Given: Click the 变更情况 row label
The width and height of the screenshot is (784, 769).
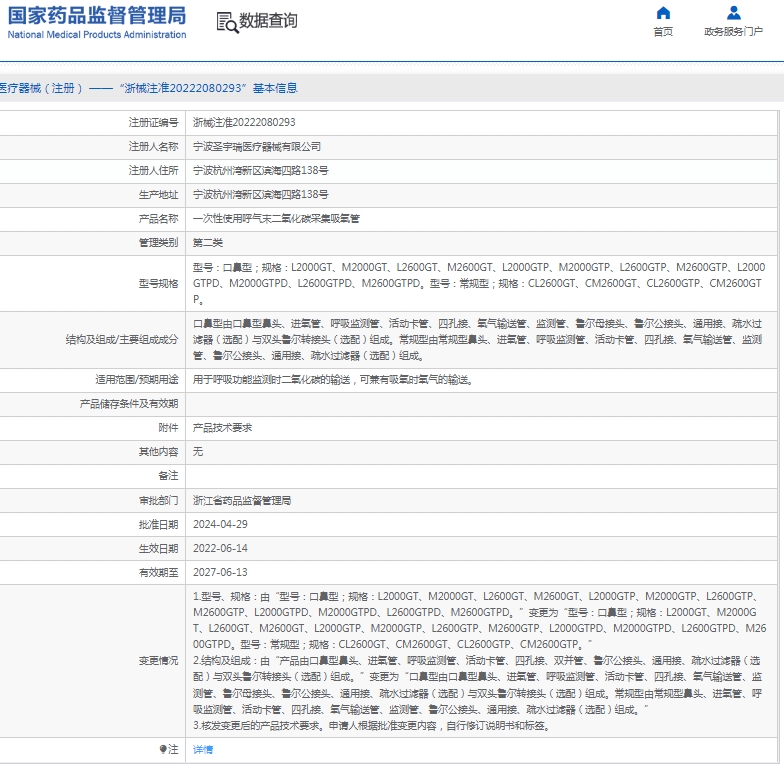Looking at the screenshot, I should [158, 660].
